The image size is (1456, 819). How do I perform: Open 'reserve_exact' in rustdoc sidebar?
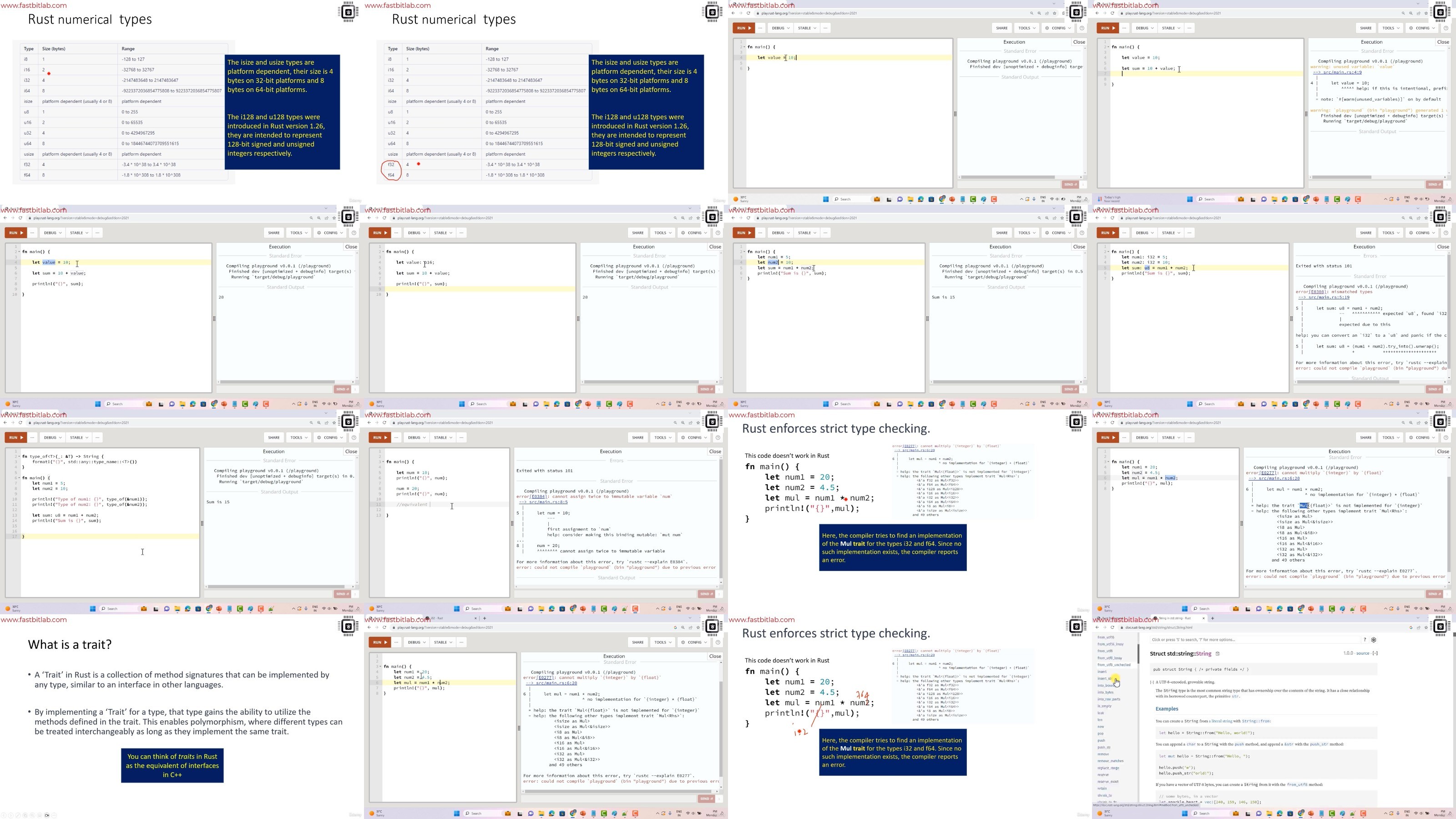pos(1108,782)
